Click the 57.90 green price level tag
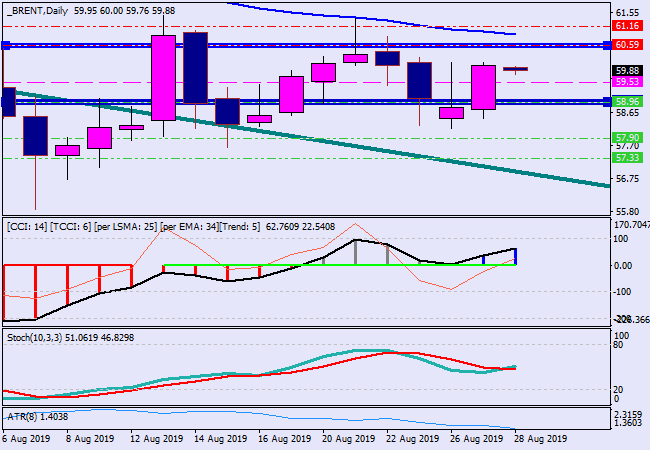Screen dimensions: 650x450 tap(627, 138)
